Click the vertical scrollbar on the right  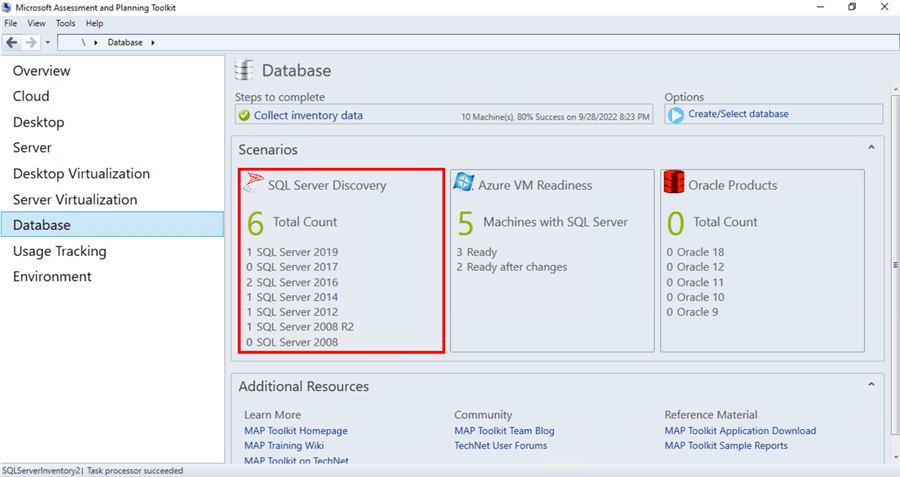coord(894,265)
